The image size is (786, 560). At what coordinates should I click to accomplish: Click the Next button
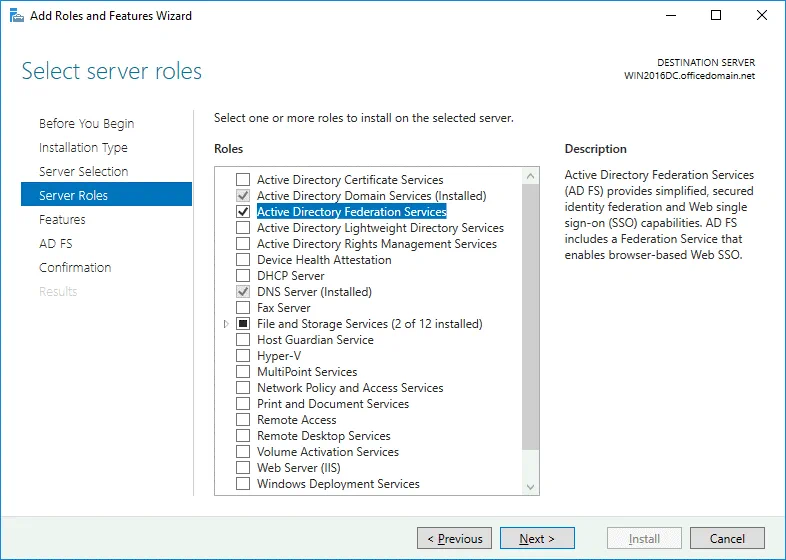tap(537, 539)
